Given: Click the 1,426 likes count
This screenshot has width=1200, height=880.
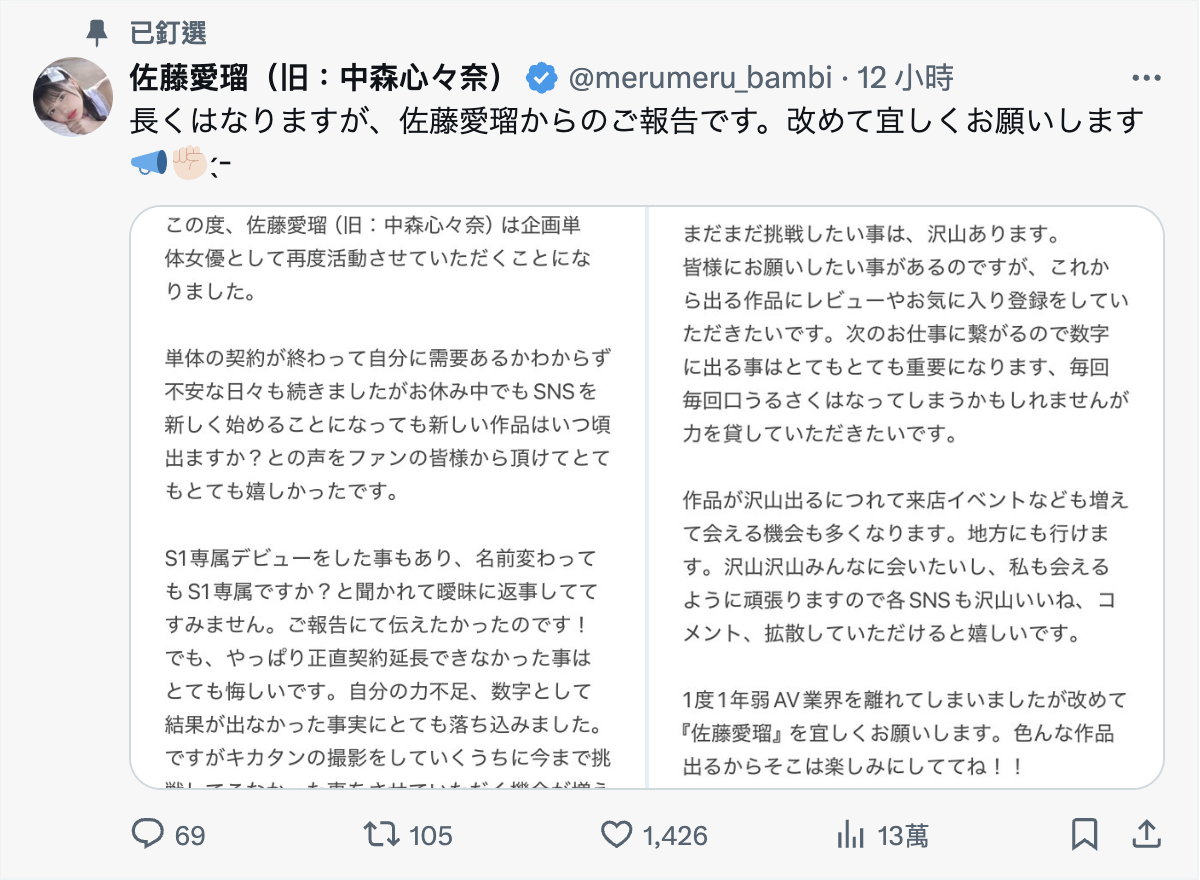Looking at the screenshot, I should coord(675,835).
